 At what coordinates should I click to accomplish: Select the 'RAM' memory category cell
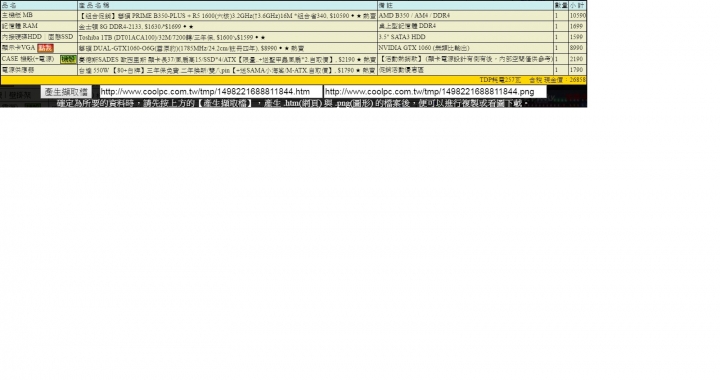39,26
